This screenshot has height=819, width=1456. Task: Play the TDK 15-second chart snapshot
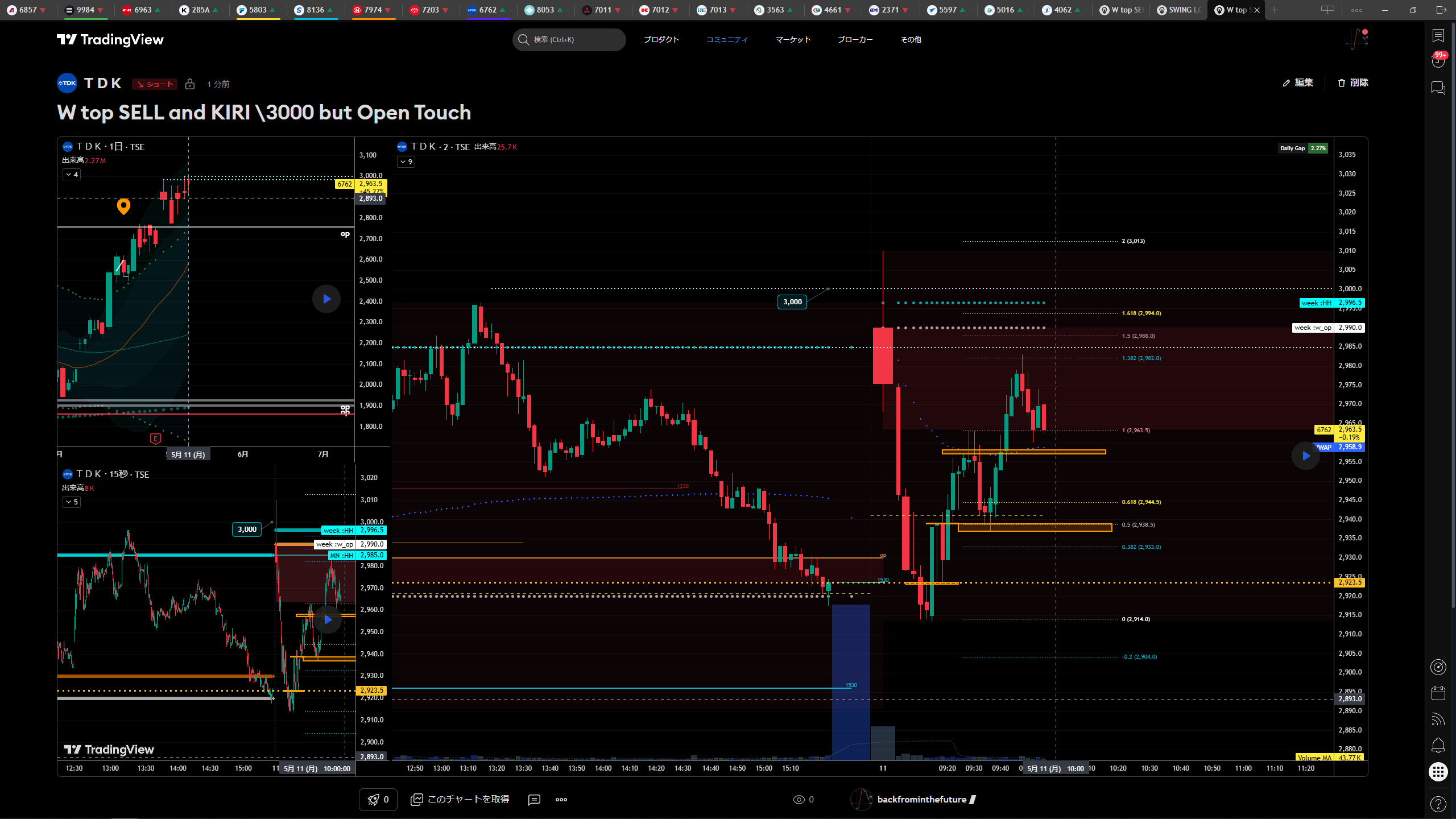328,619
